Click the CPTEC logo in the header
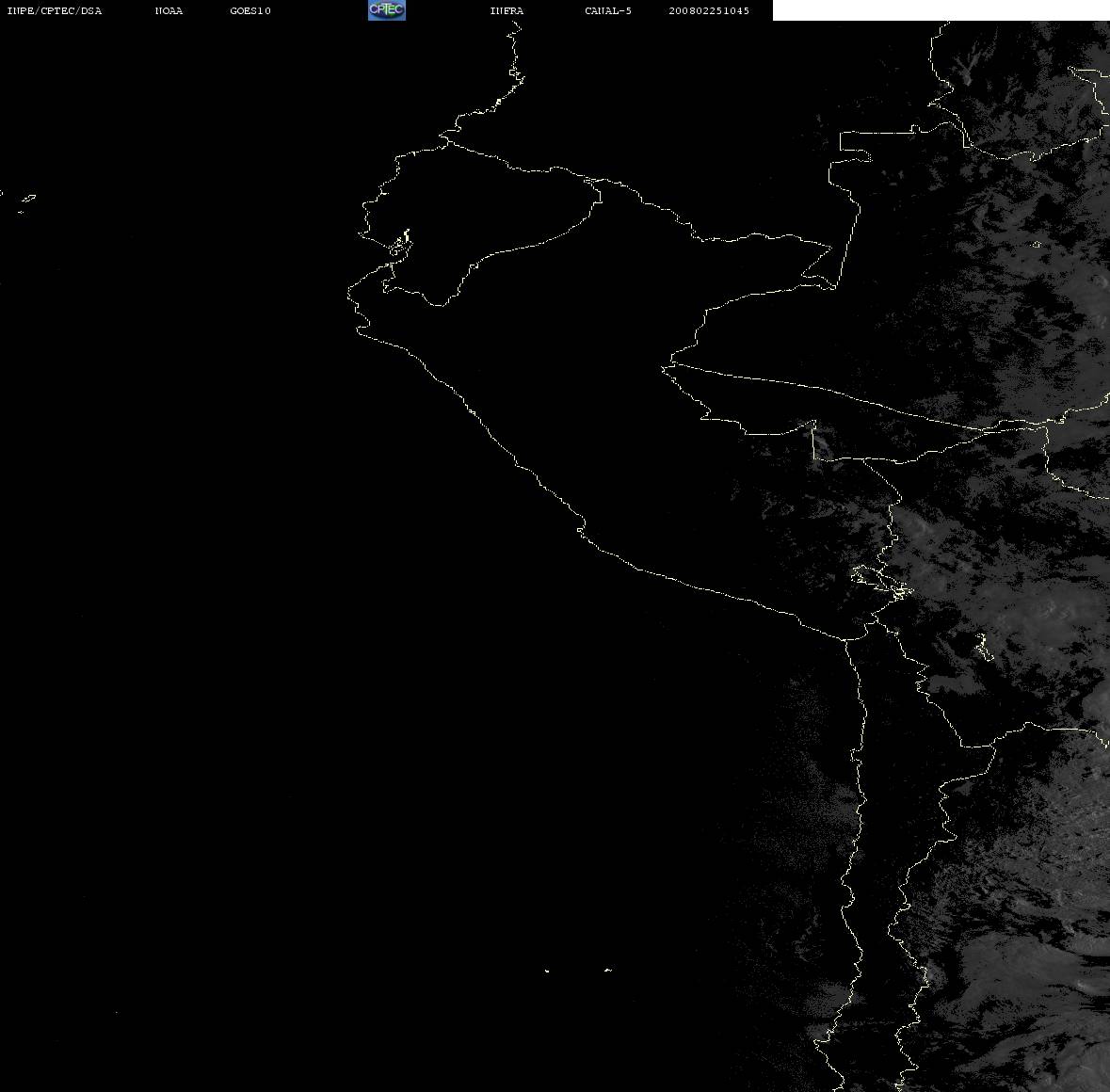The width and height of the screenshot is (1110, 1092). [387, 10]
